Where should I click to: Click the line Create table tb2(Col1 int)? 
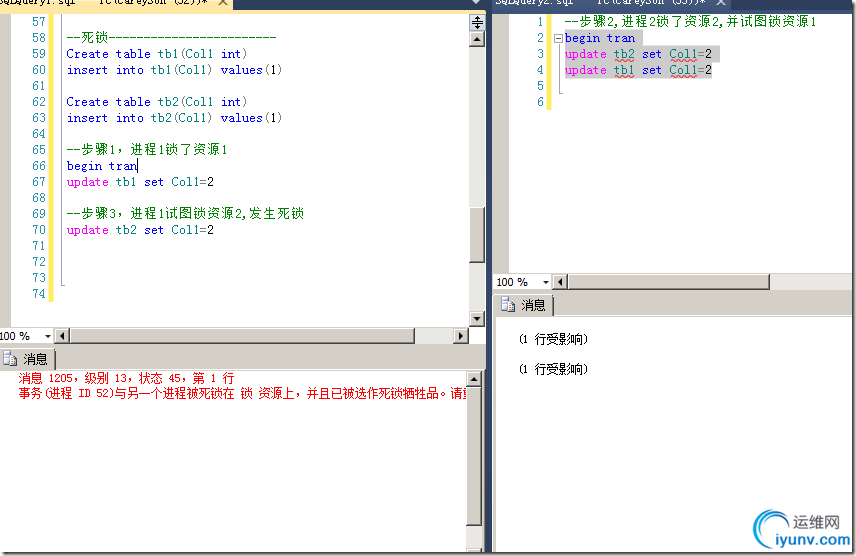[x=157, y=102]
